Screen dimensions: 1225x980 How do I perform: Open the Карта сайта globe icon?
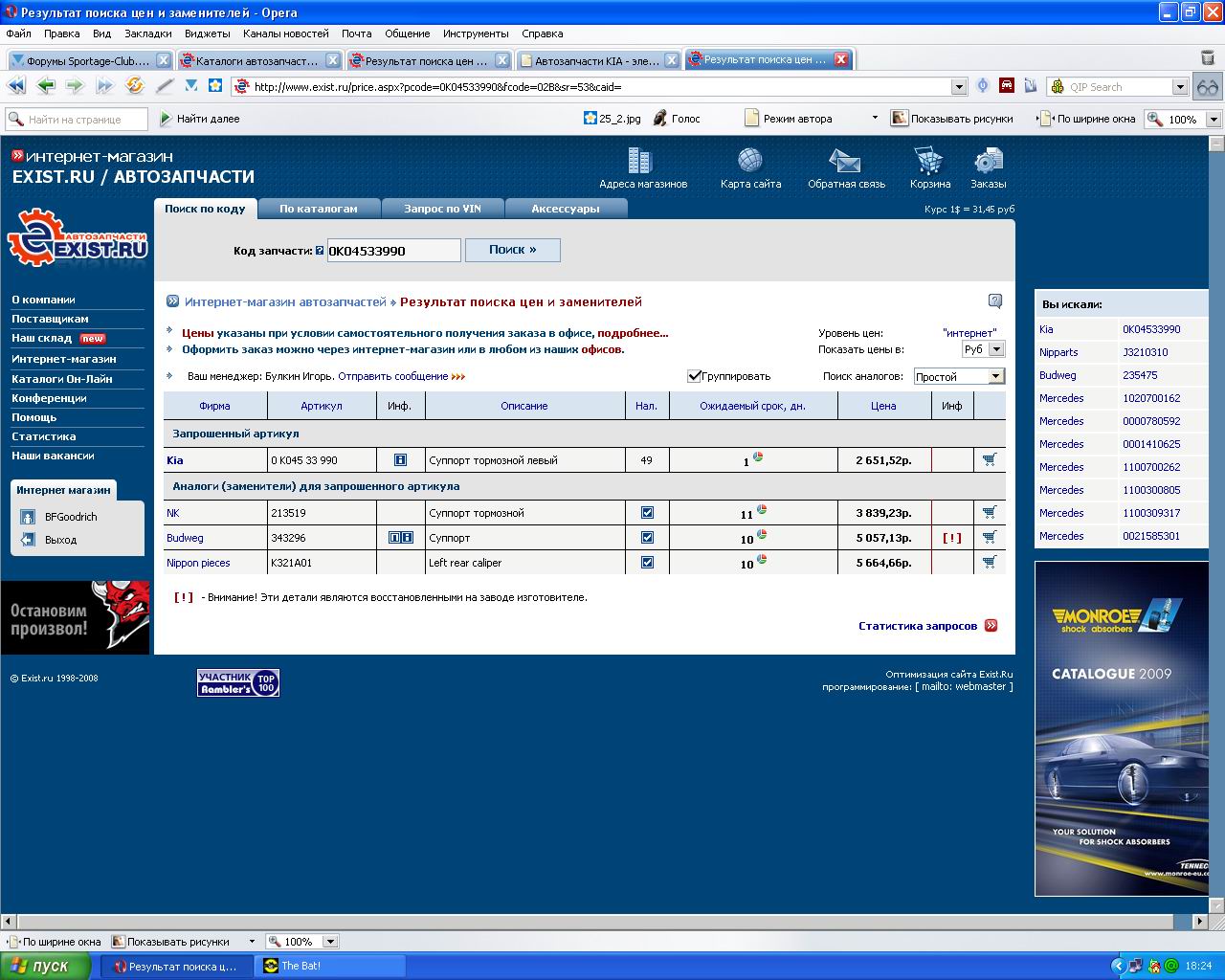(750, 161)
